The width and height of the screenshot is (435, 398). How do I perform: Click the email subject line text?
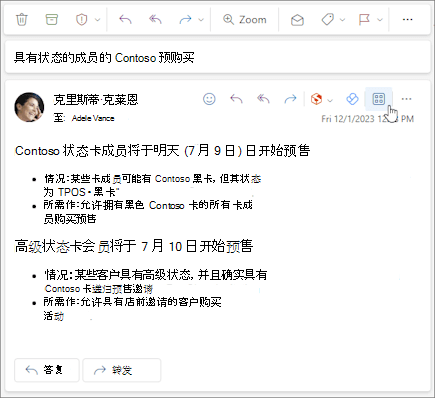click(104, 58)
